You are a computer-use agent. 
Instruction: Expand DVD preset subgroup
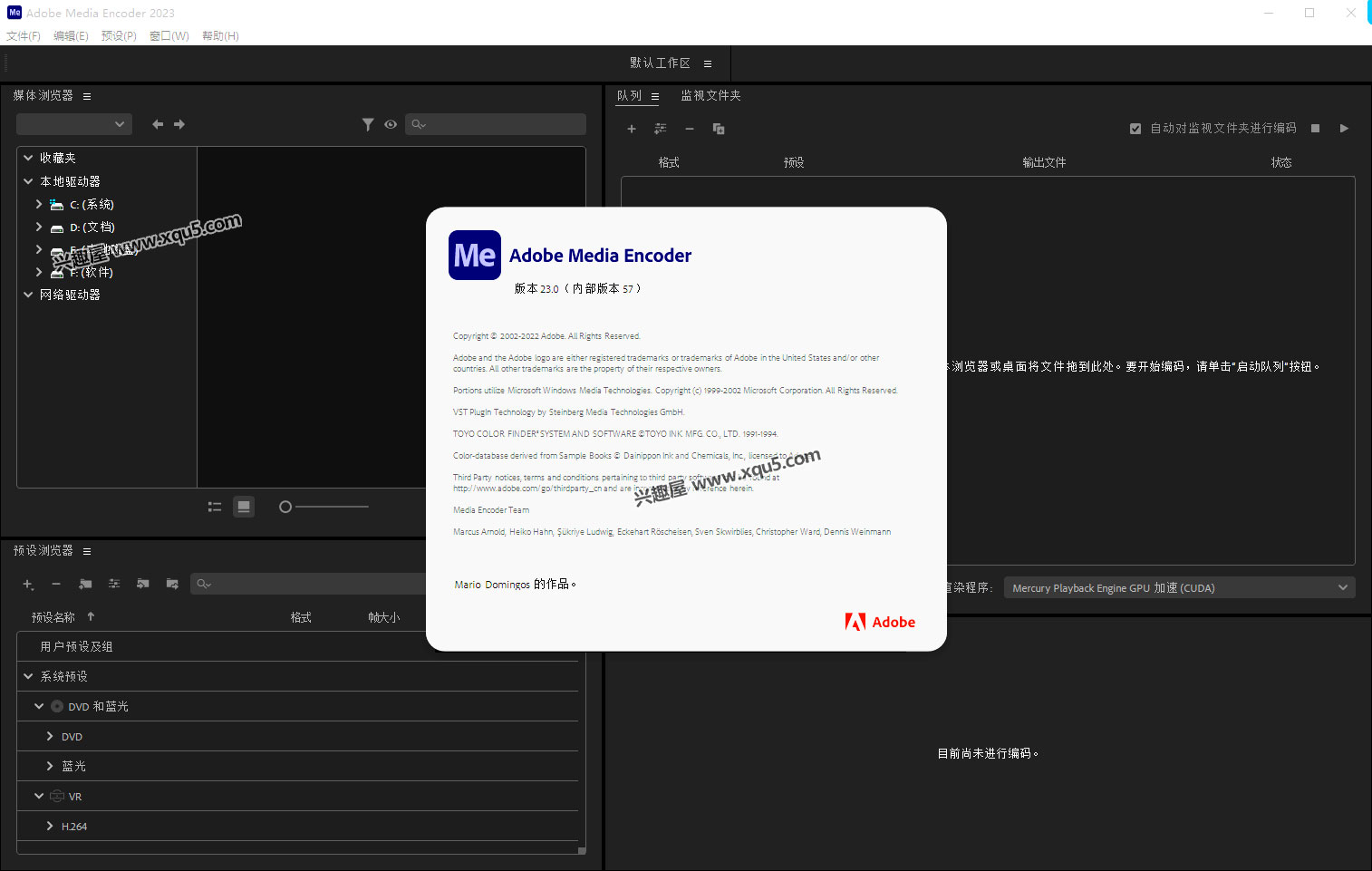coord(50,736)
